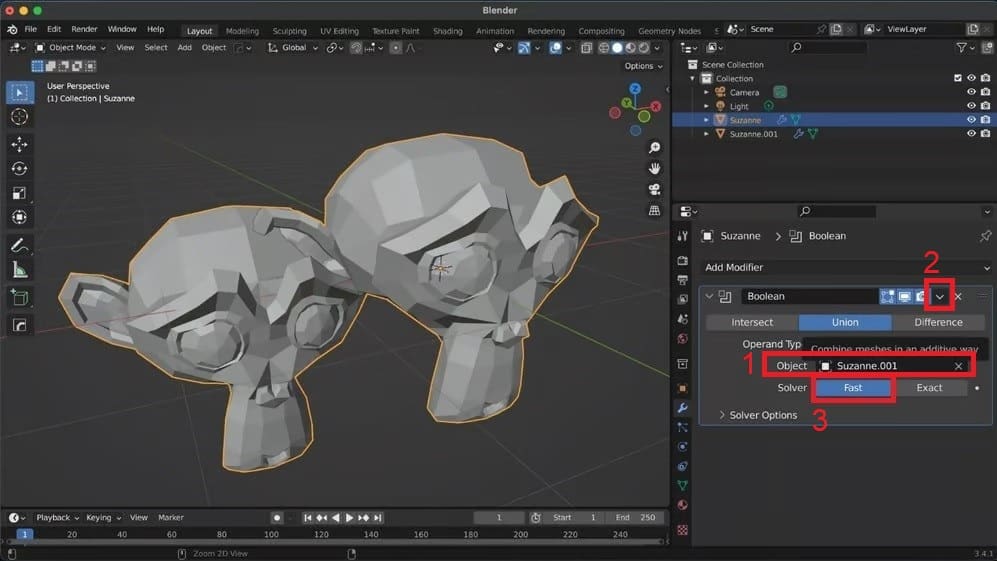Toggle Suzanne render camera icon in outliner
The height and width of the screenshot is (561, 997).
click(x=985, y=120)
